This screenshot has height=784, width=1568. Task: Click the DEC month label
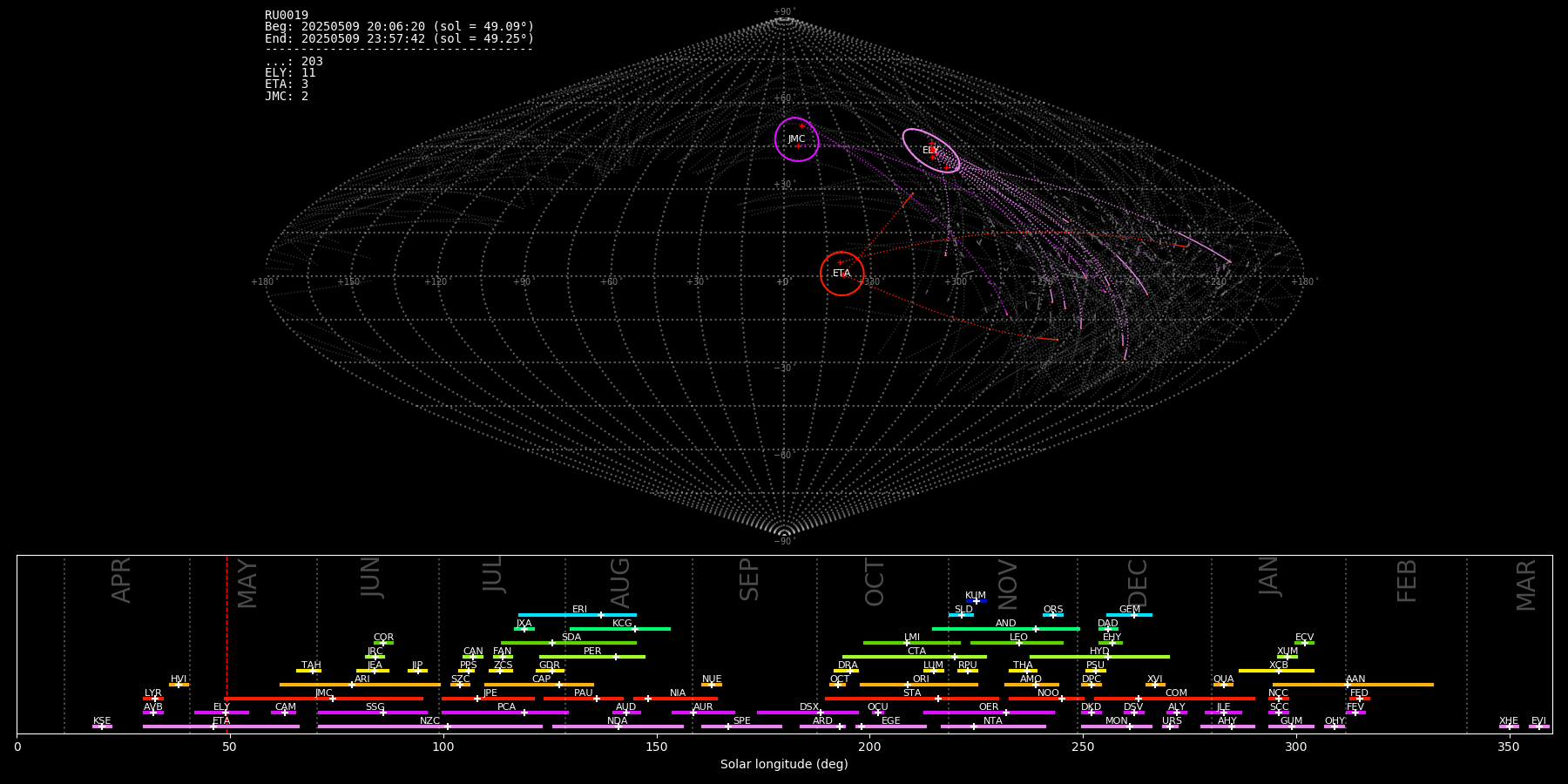[x=1138, y=583]
